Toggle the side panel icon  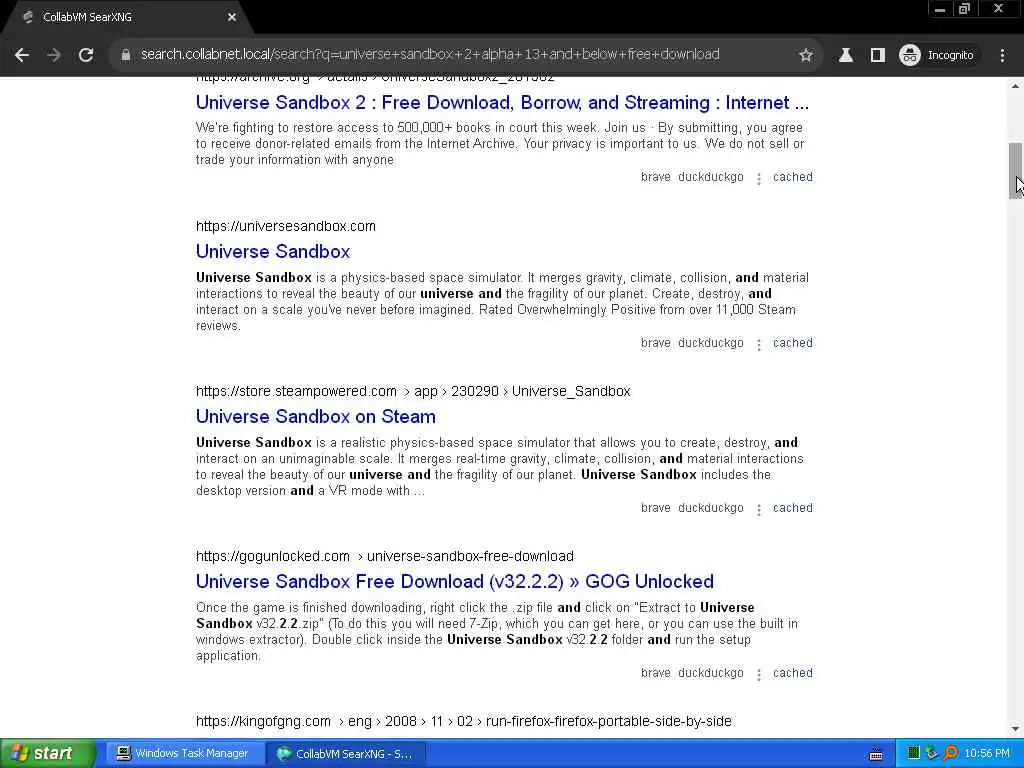(878, 55)
